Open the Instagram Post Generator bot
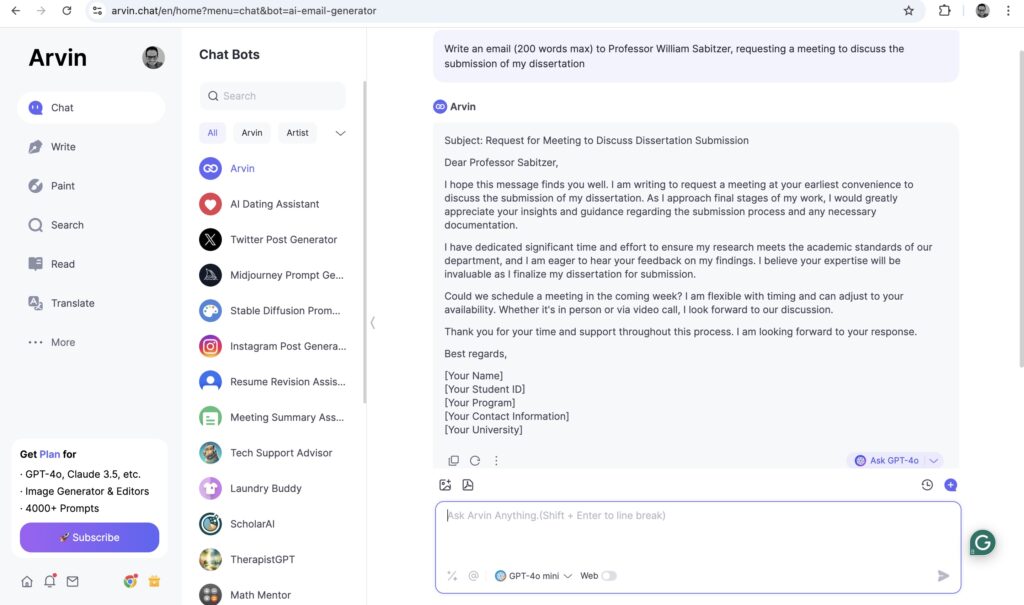This screenshot has height=605, width=1024. 273,346
